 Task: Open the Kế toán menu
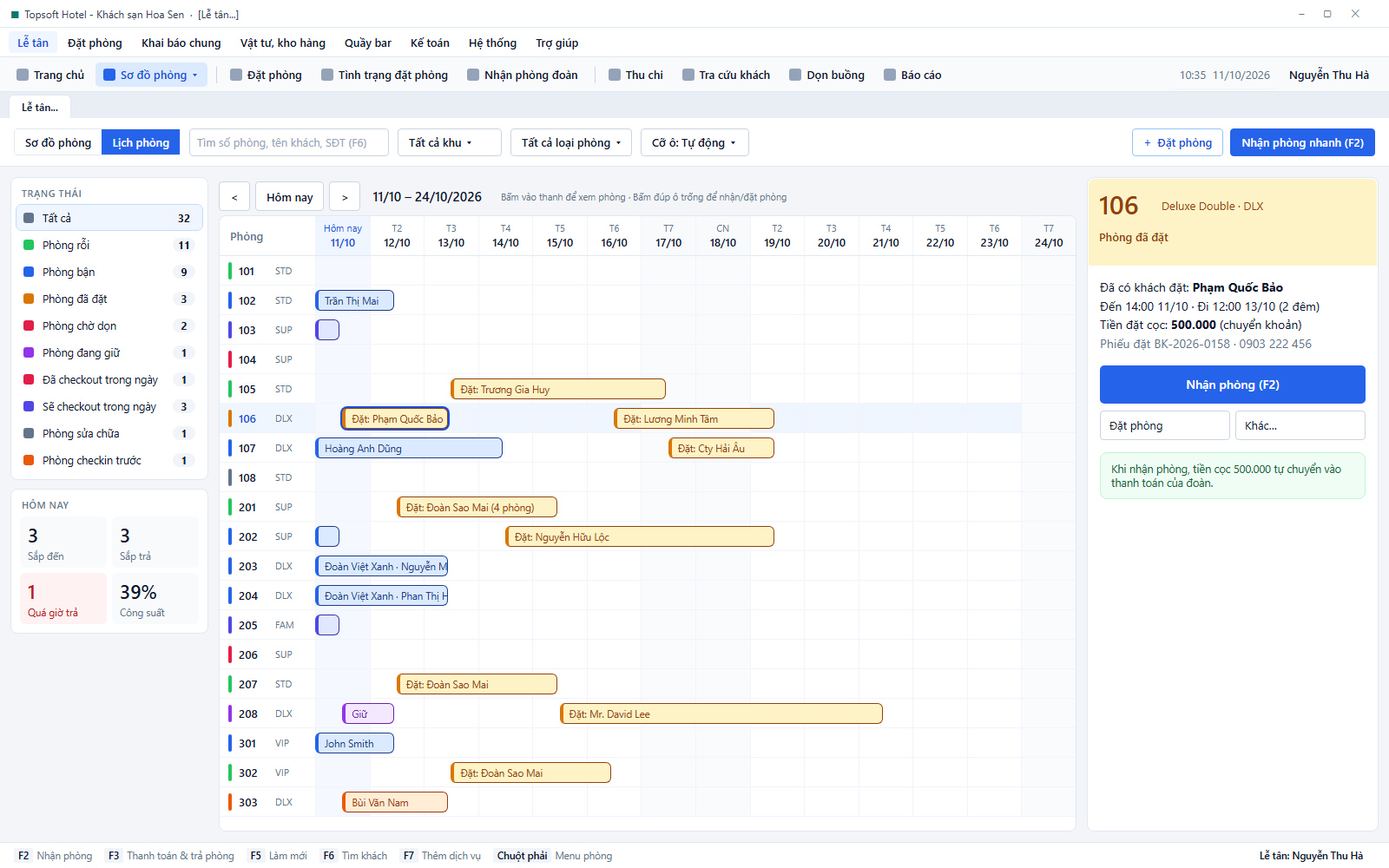tap(430, 43)
